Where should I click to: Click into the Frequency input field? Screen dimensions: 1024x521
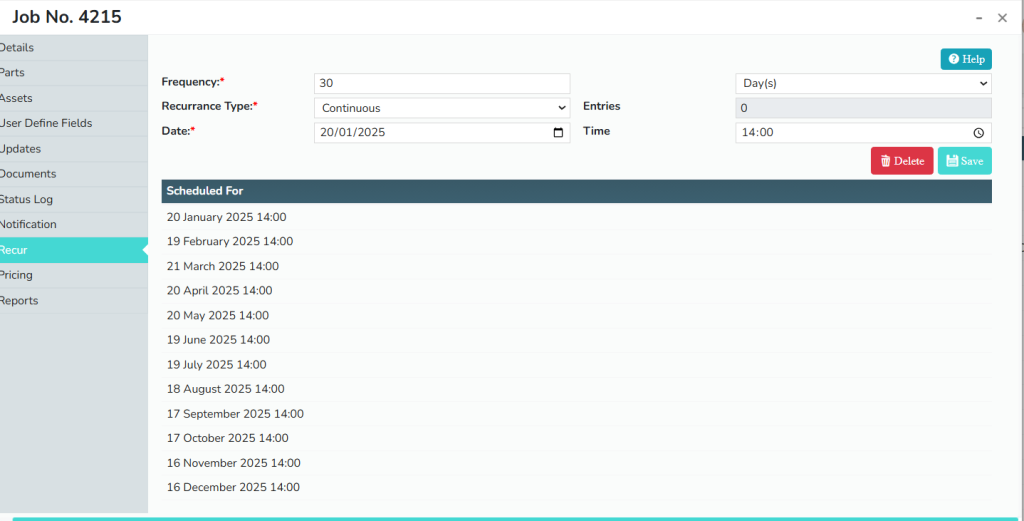(x=441, y=83)
